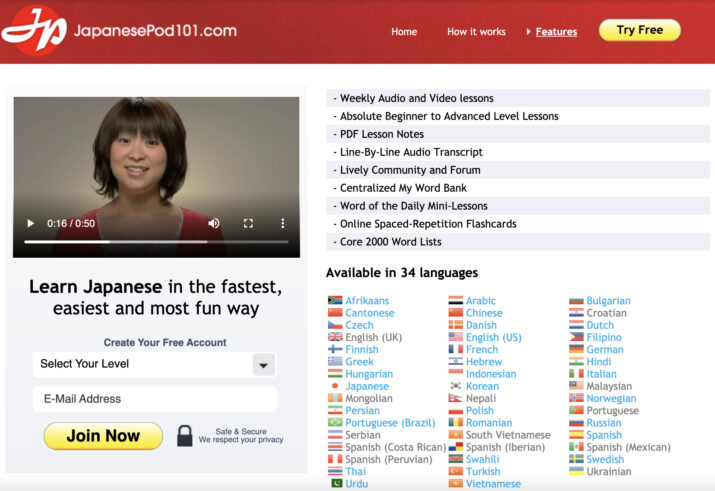Click 'Core 2000 Word Lists' feature text
Viewport: 715px width, 491px height.
point(391,242)
